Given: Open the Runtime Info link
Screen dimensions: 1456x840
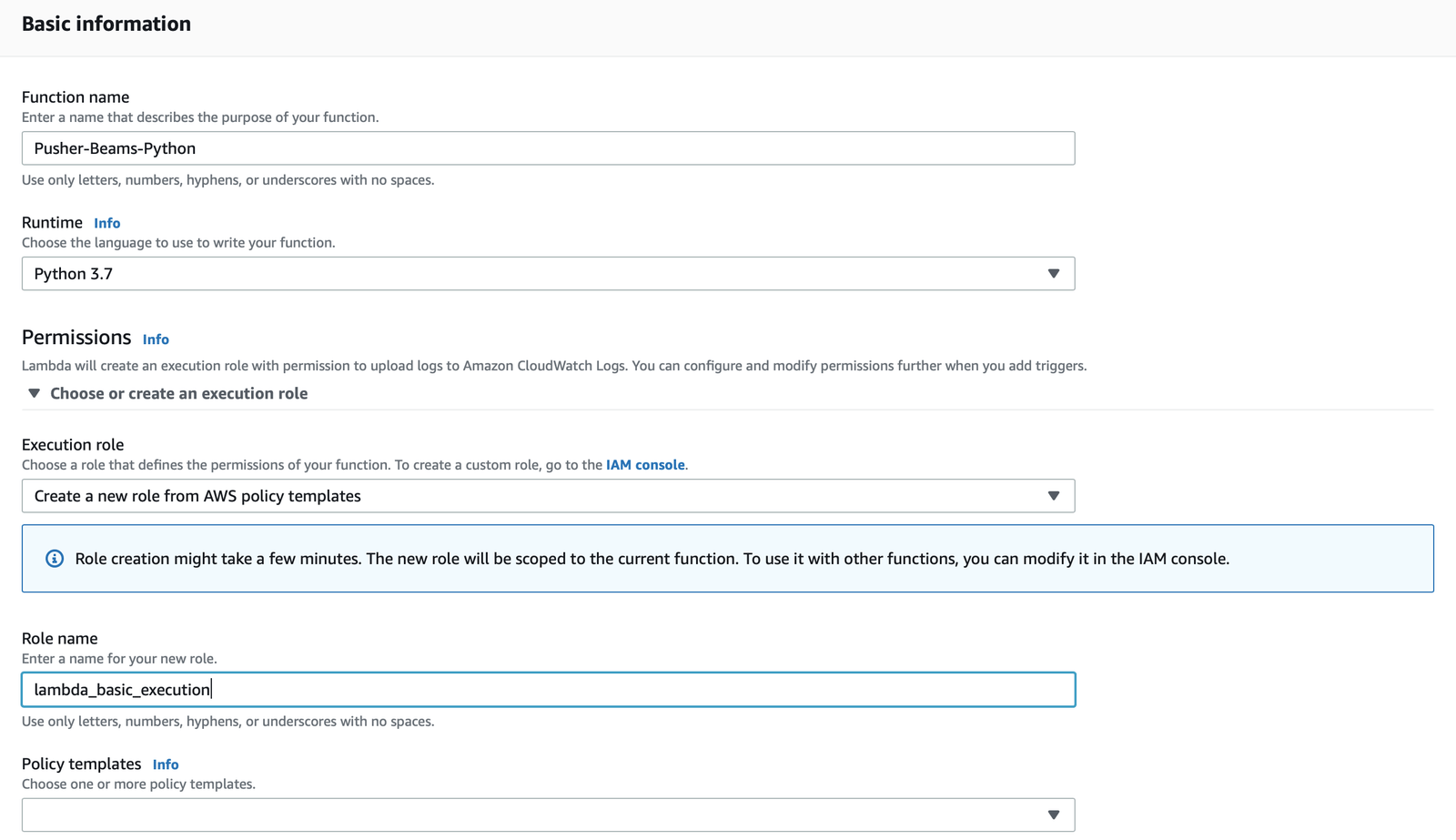Looking at the screenshot, I should (x=106, y=223).
